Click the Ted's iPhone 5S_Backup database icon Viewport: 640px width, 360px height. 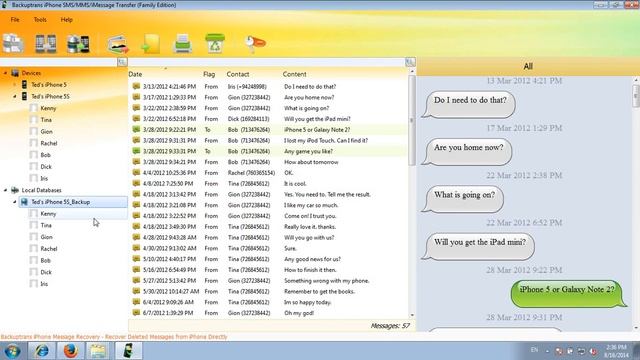[x=24, y=202]
